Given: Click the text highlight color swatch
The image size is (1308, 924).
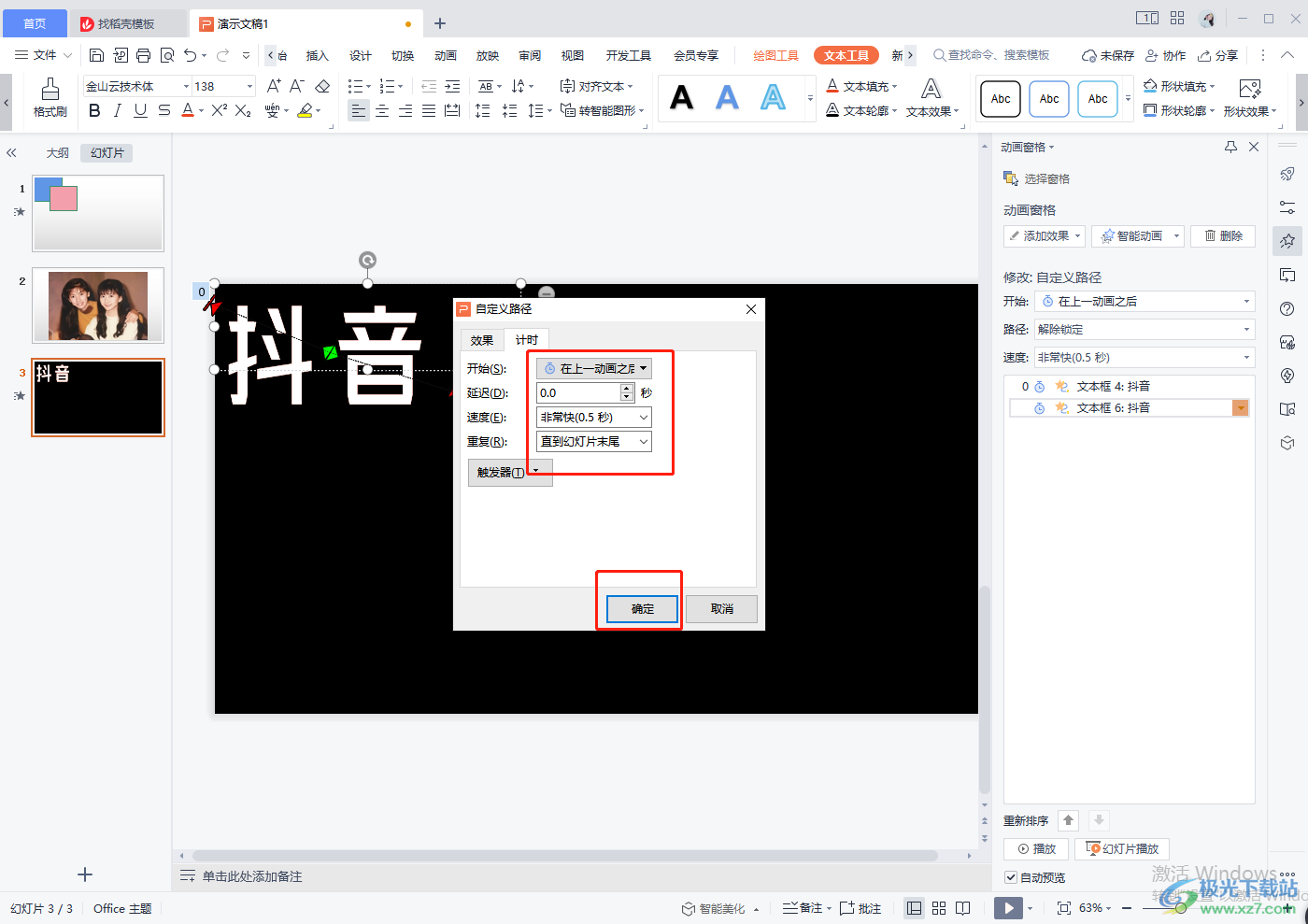Looking at the screenshot, I should click(305, 110).
